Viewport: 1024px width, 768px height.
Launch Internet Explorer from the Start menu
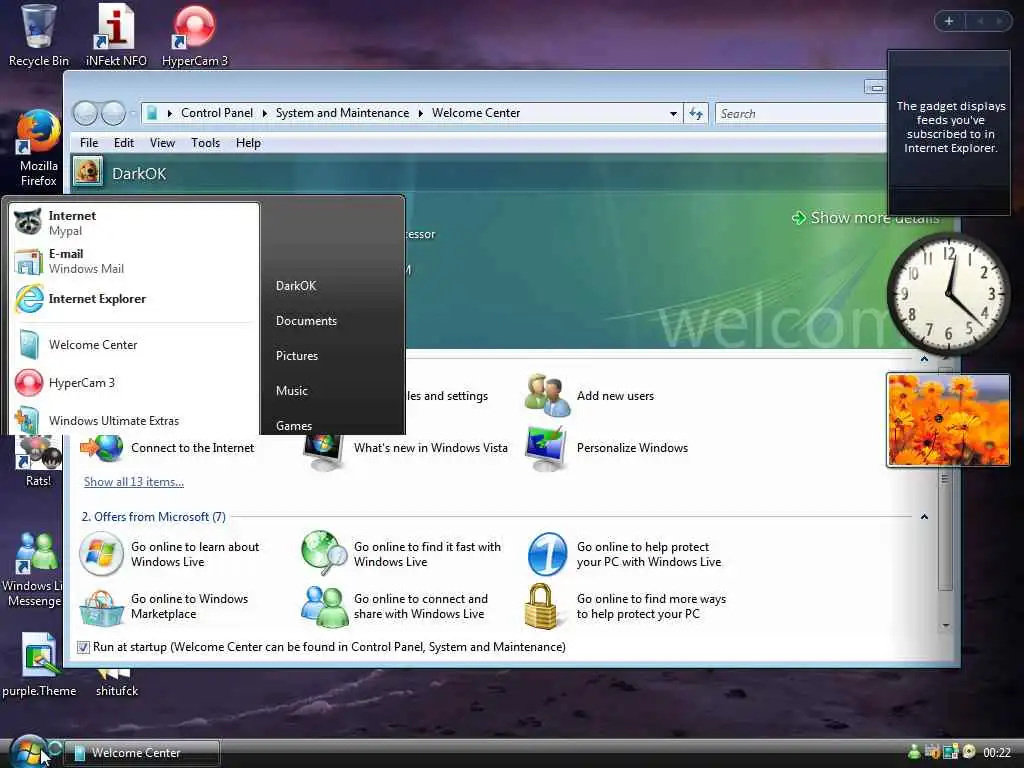134,298
